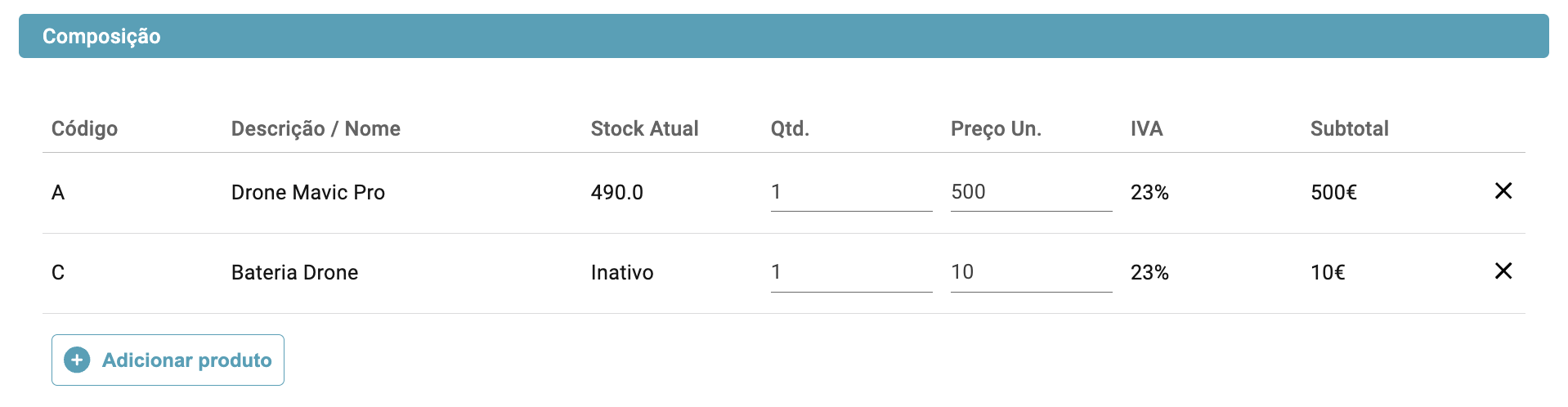
Task: Click the IVA column header
Action: coord(1146,128)
